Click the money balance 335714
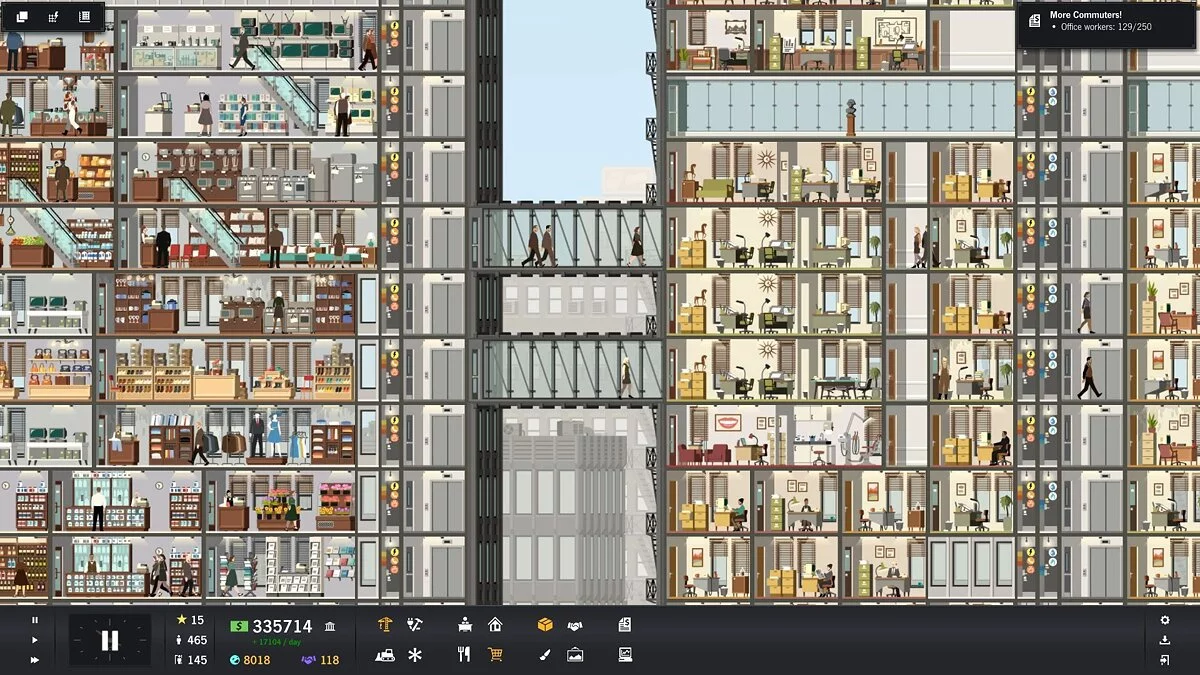The width and height of the screenshot is (1200, 675). 282,626
